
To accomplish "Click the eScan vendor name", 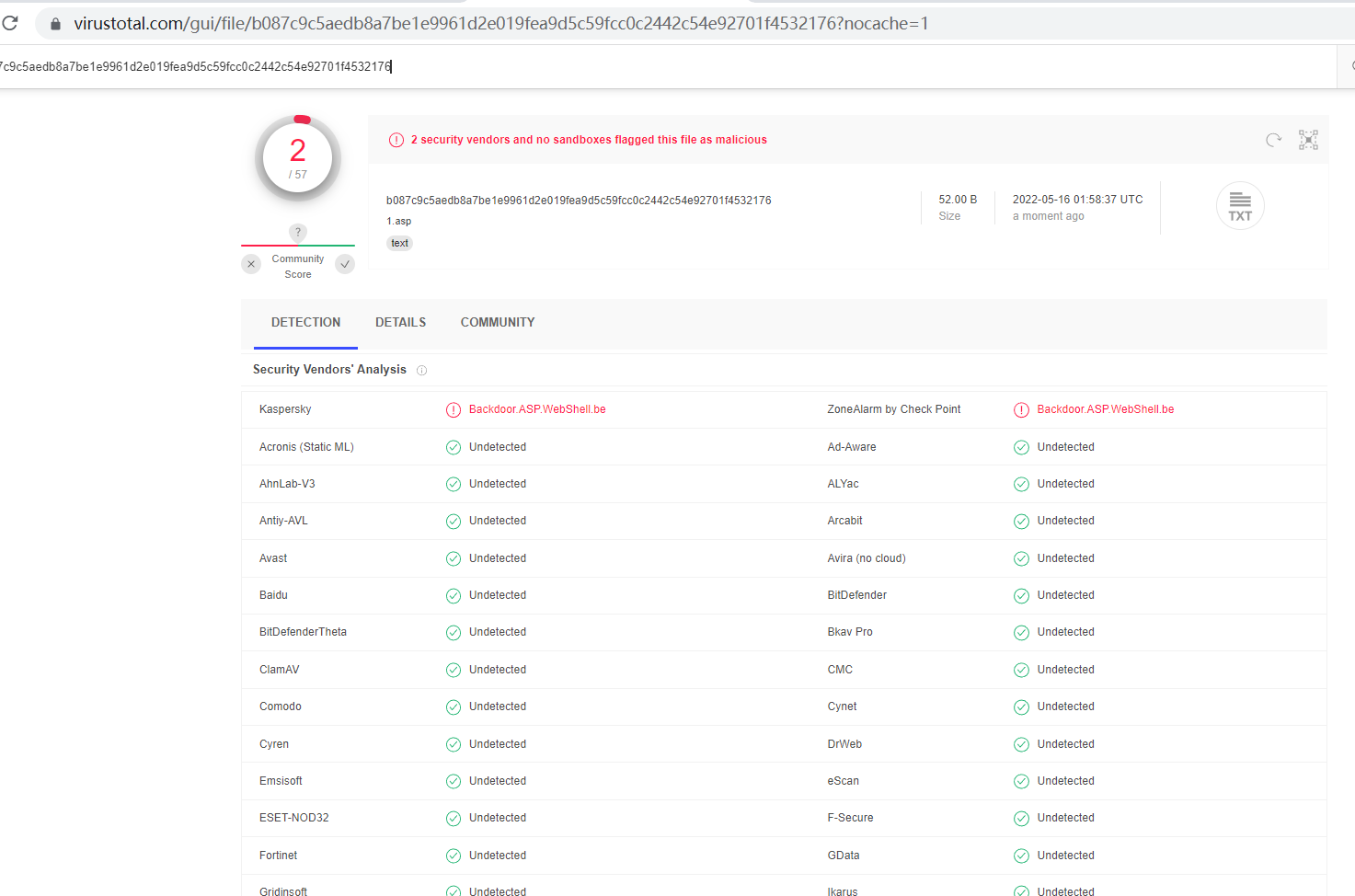I will click(x=843, y=781).
